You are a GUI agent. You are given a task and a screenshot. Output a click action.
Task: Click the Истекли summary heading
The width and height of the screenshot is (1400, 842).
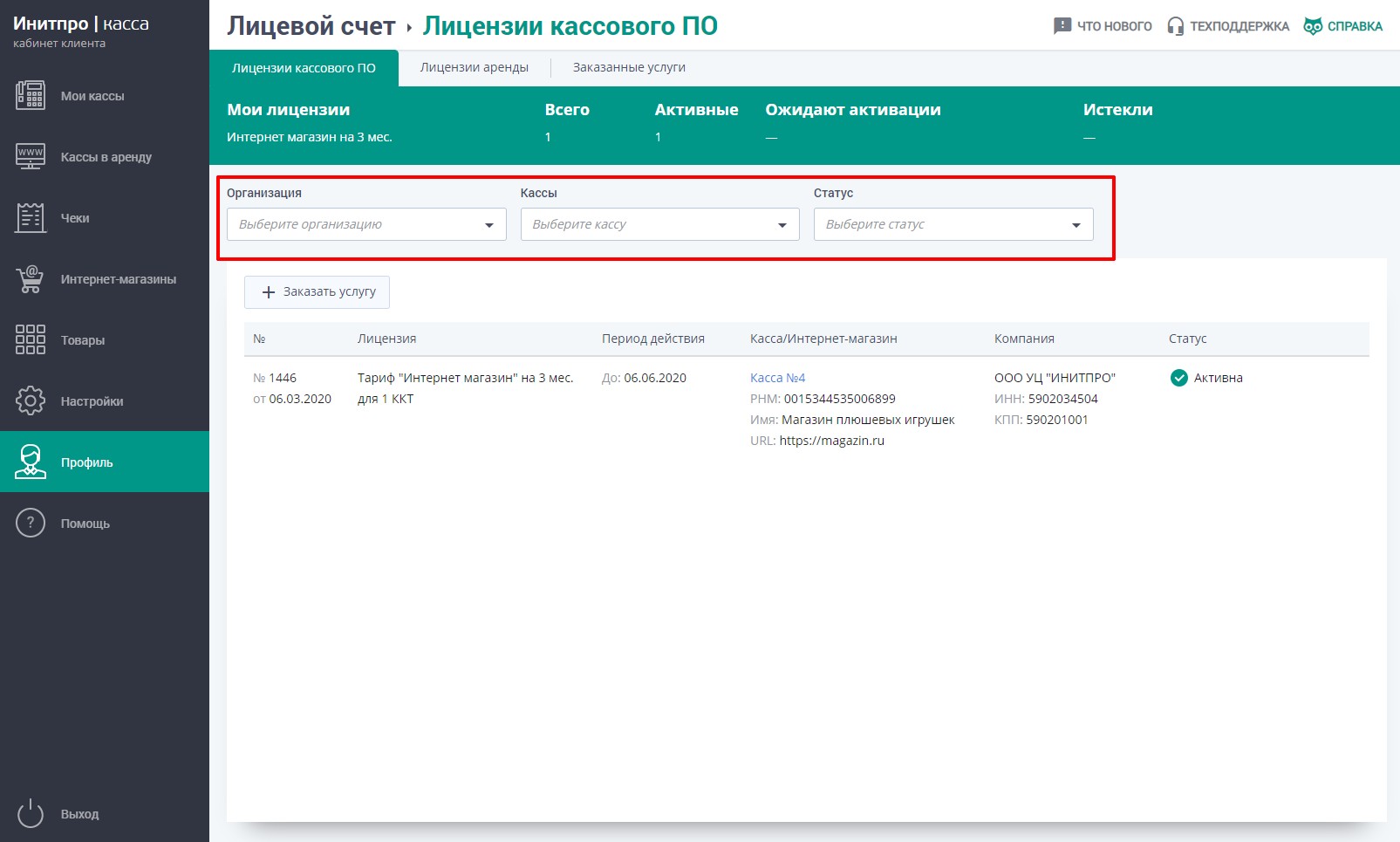[x=1118, y=110]
